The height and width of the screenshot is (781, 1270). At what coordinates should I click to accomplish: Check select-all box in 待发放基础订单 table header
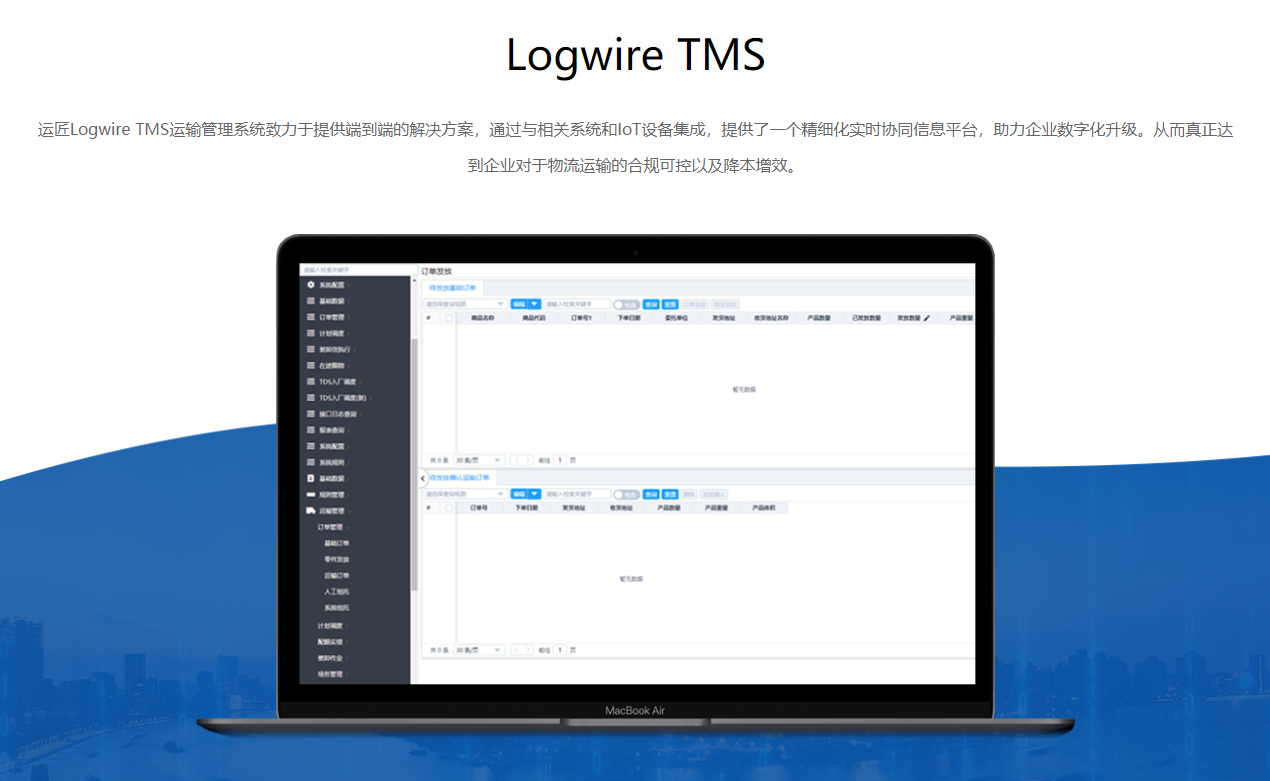coord(449,318)
